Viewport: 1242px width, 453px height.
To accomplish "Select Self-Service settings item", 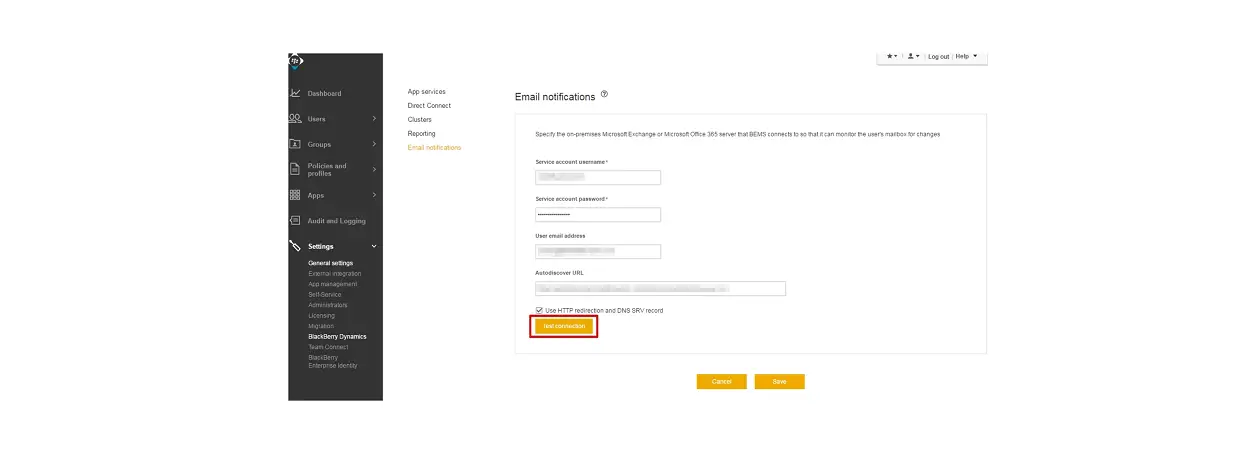I will click(x=325, y=294).
